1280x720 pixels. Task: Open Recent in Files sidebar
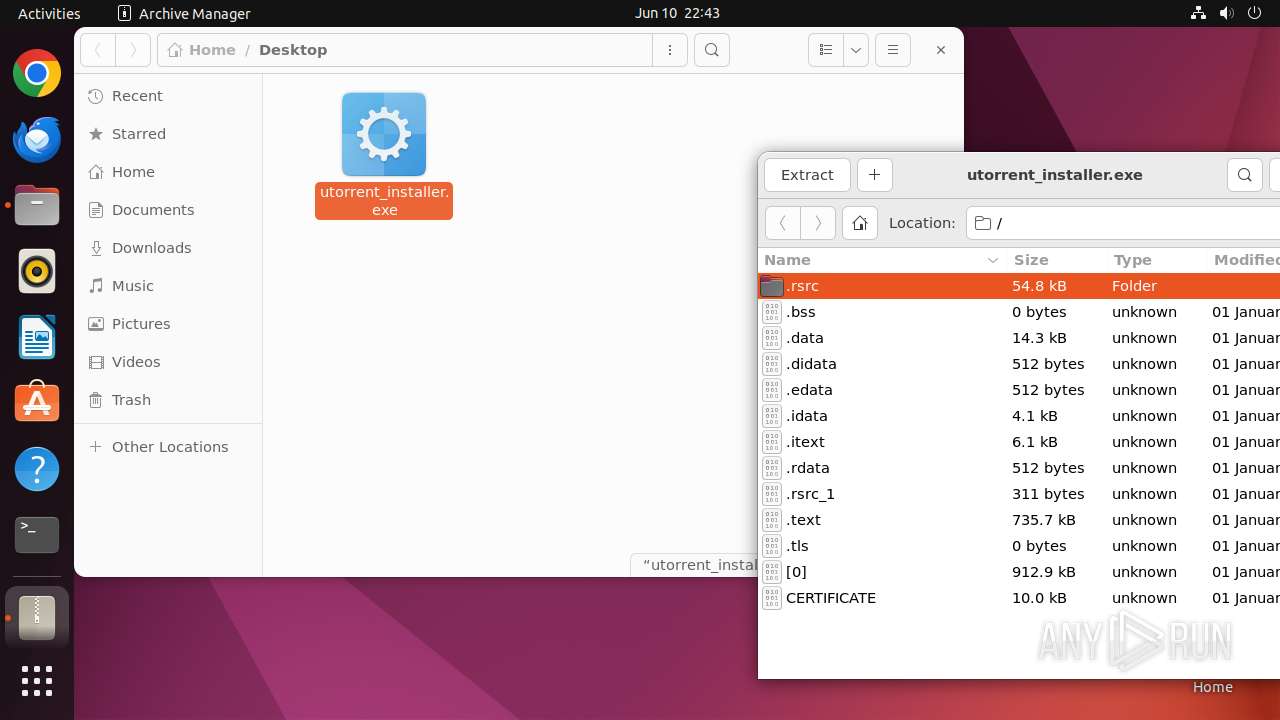click(168, 96)
